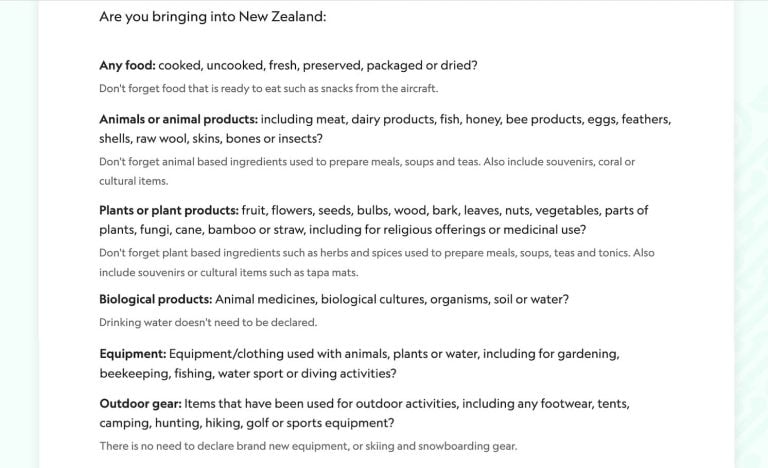Click the bold 'Any food:' label
This screenshot has height=468, width=768.
tap(127, 66)
